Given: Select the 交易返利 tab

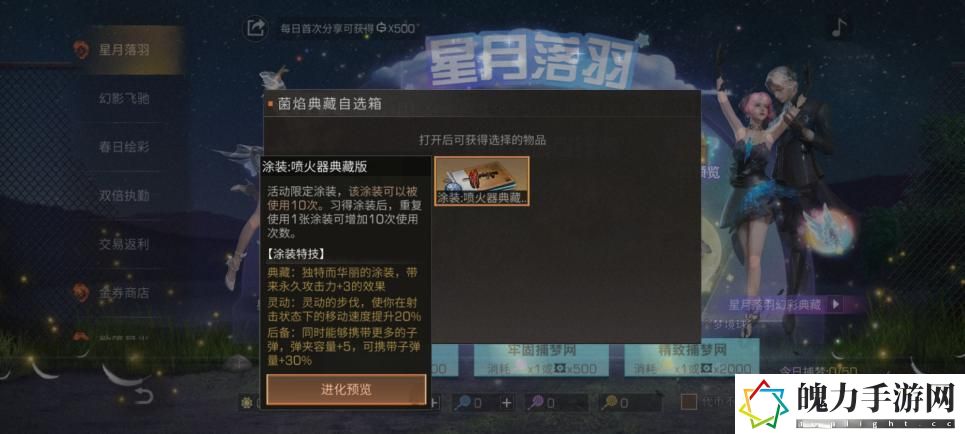Looking at the screenshot, I should tap(124, 244).
